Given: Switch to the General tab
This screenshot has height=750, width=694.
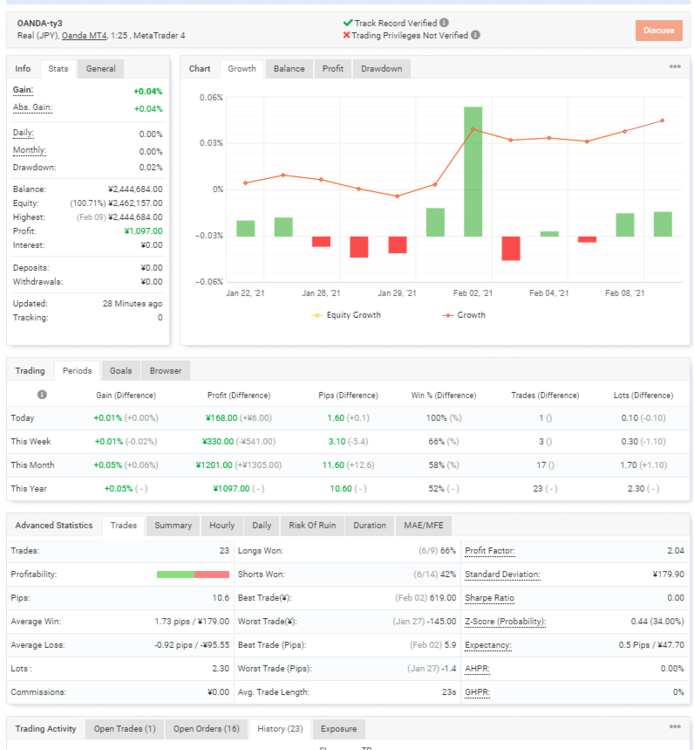Looking at the screenshot, I should 100,69.
